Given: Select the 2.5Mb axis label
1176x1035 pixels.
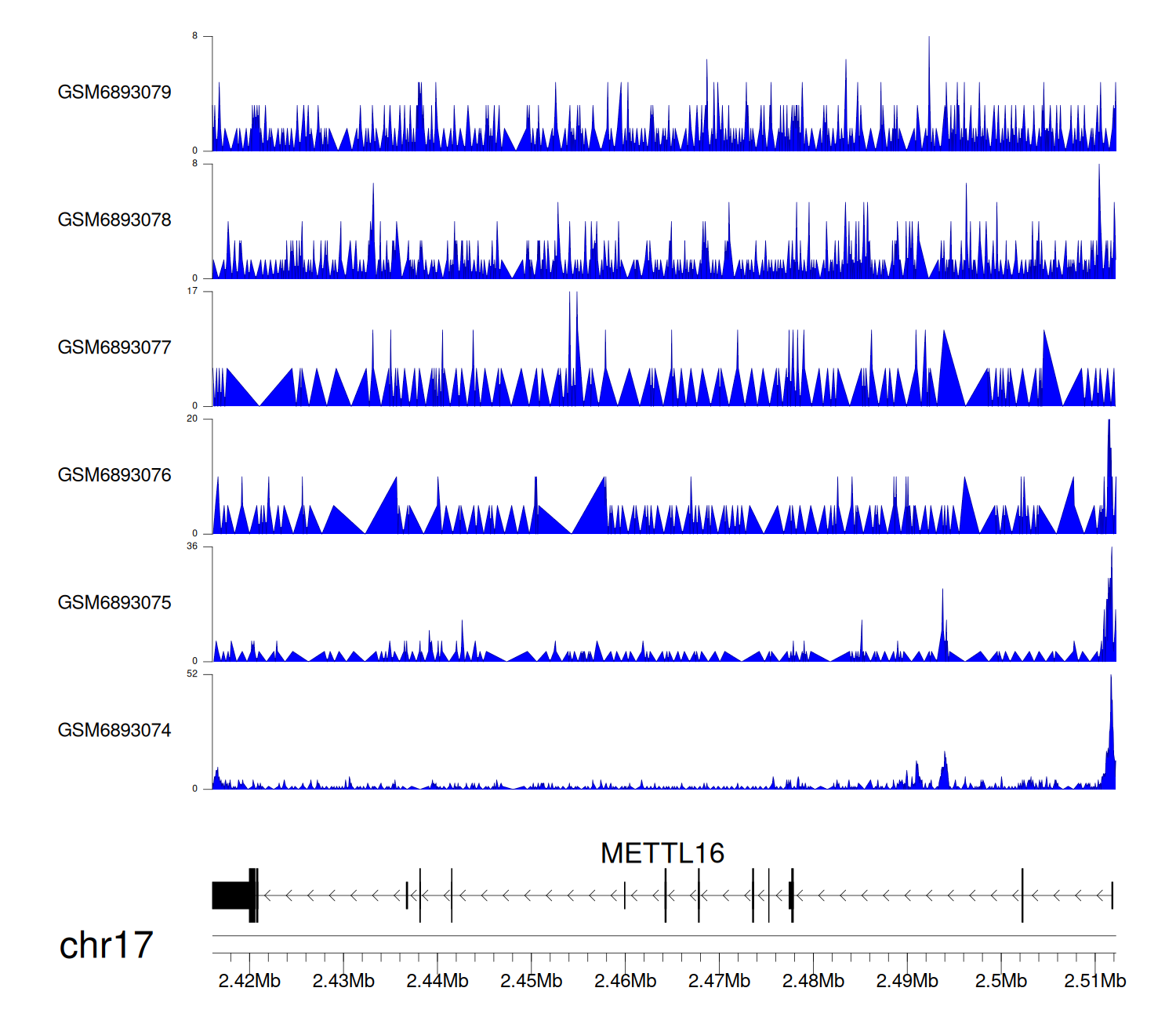Looking at the screenshot, I should (x=1001, y=981).
